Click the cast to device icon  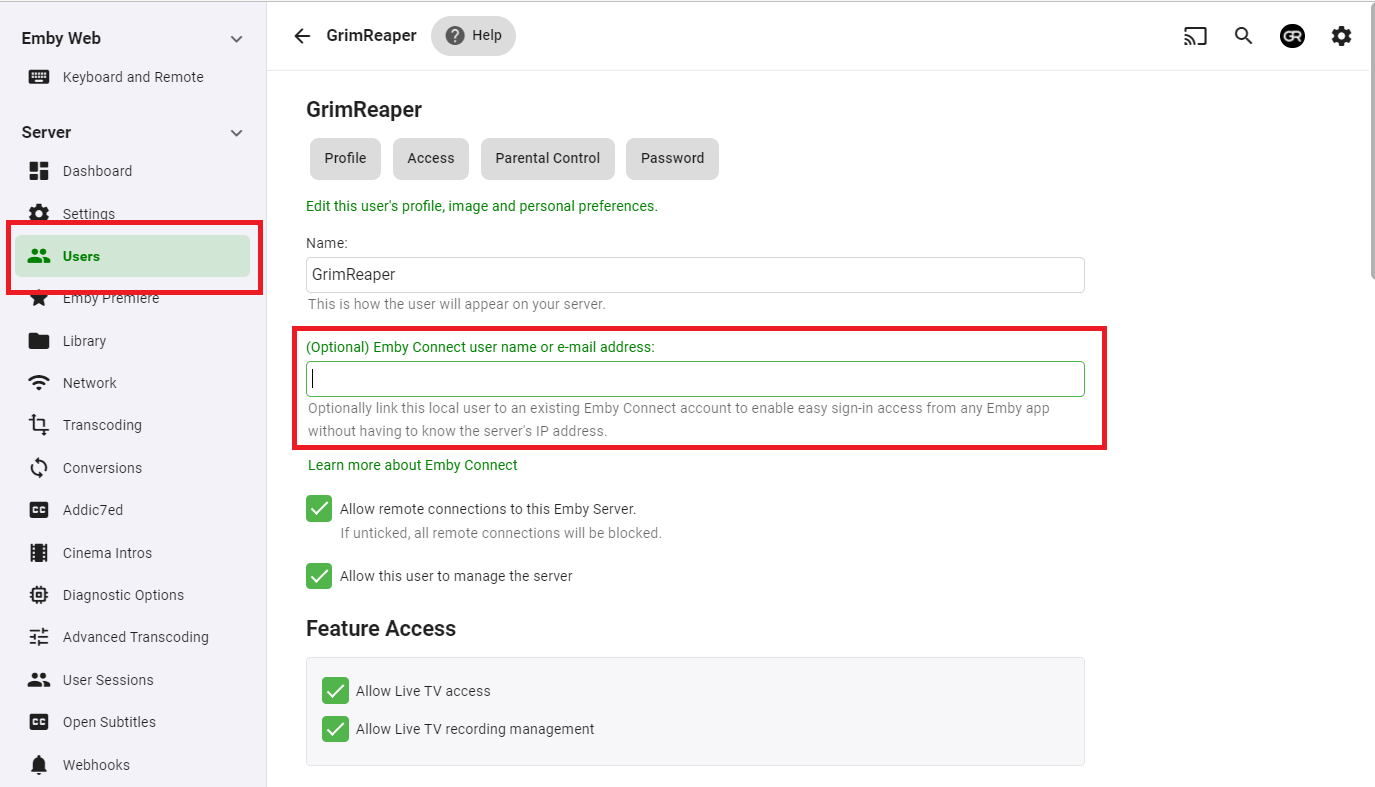(1195, 36)
